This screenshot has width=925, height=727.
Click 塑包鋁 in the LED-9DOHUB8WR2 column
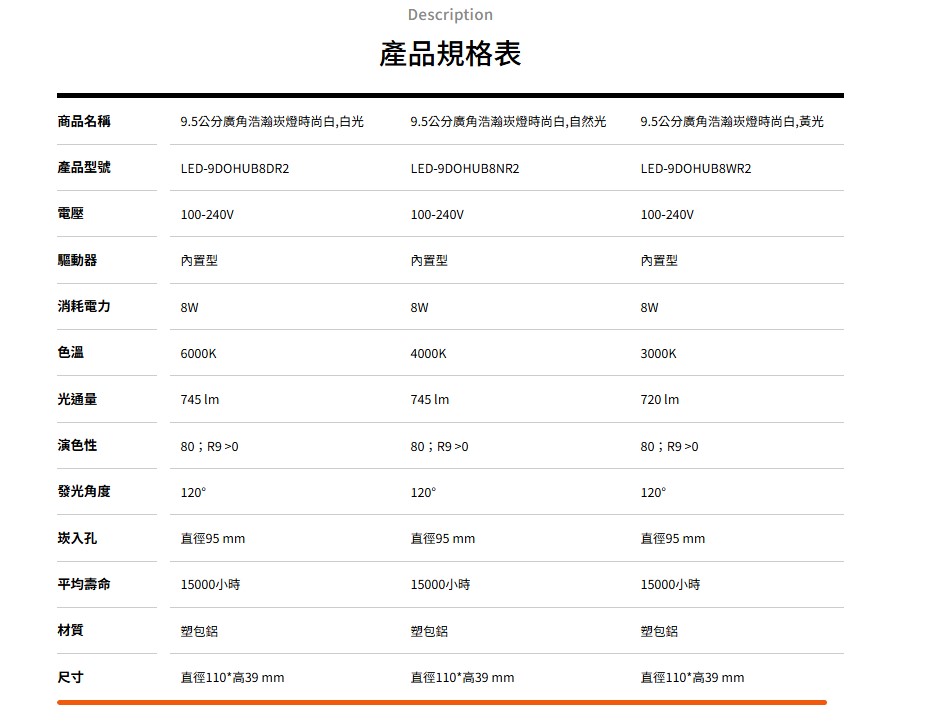659,631
